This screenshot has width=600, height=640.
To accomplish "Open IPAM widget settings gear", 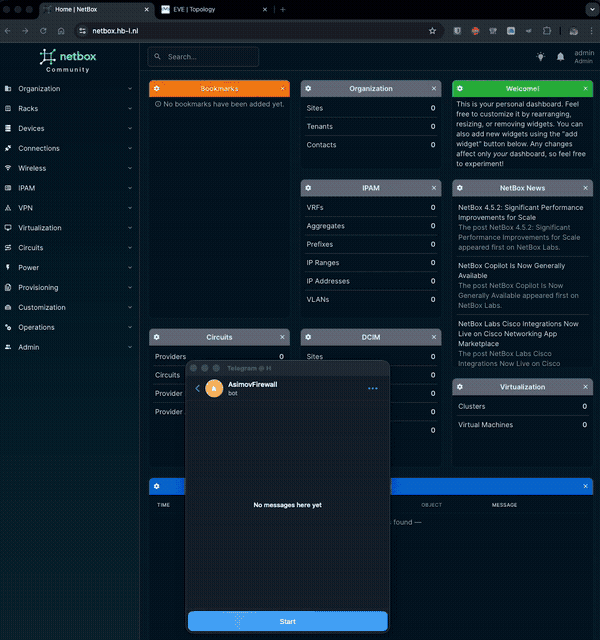I will point(308,188).
